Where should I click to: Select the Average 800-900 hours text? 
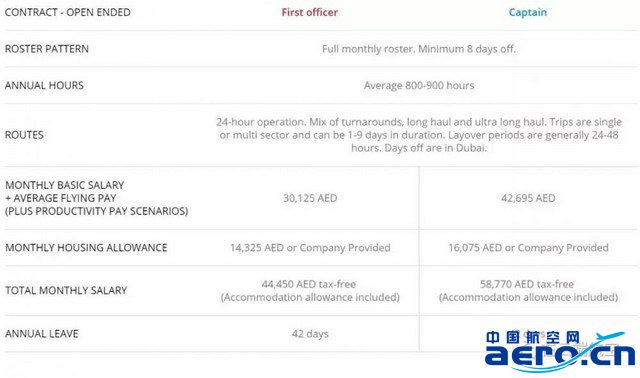(419, 85)
